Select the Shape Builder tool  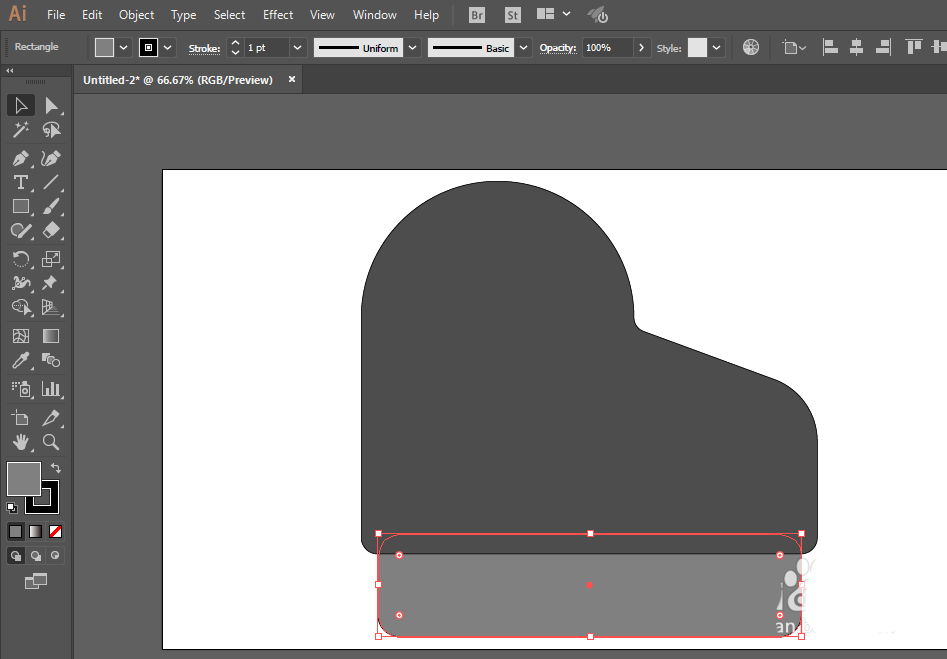click(x=21, y=307)
